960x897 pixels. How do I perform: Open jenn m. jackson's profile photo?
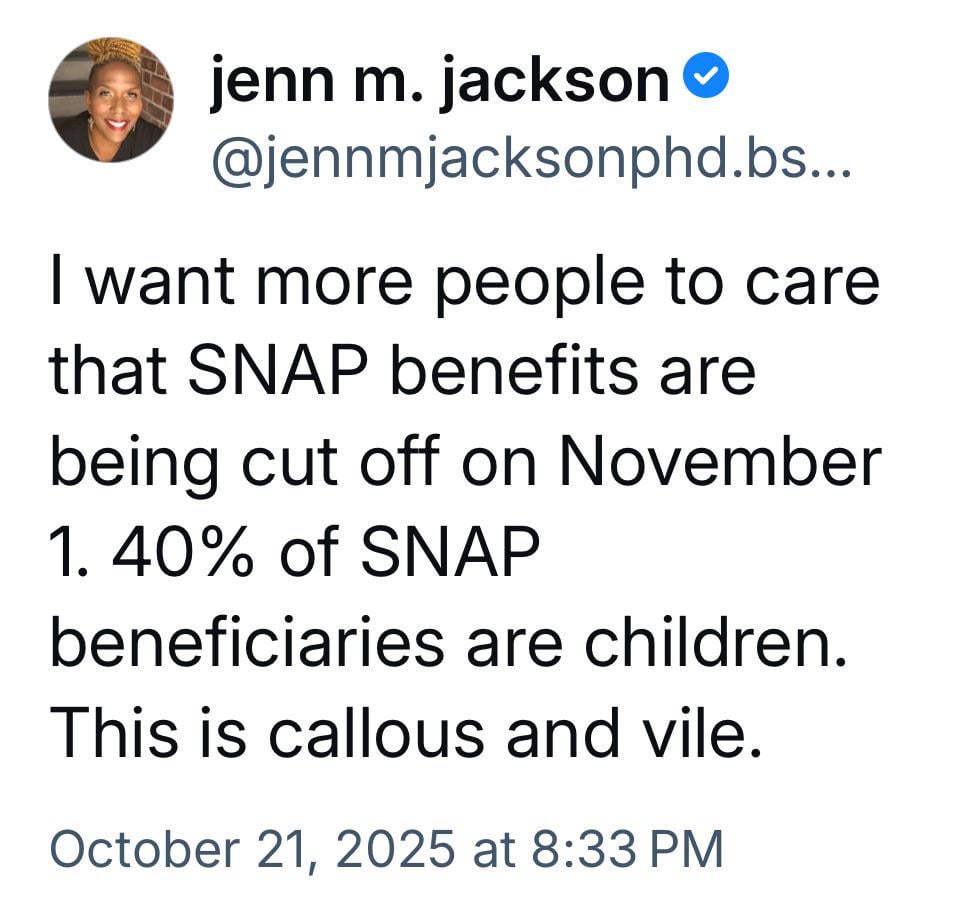coord(111,100)
